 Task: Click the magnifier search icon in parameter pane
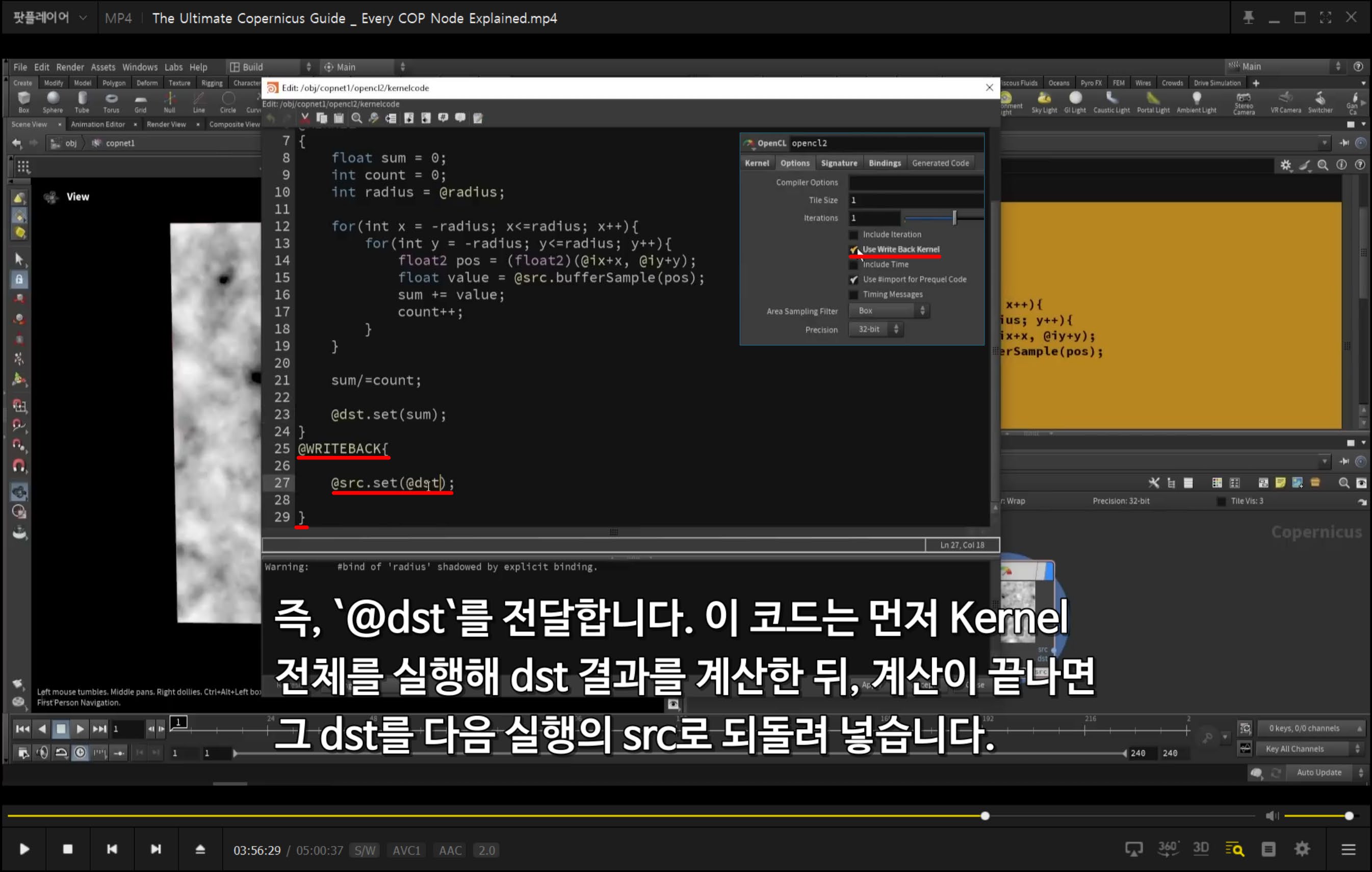(1323, 165)
